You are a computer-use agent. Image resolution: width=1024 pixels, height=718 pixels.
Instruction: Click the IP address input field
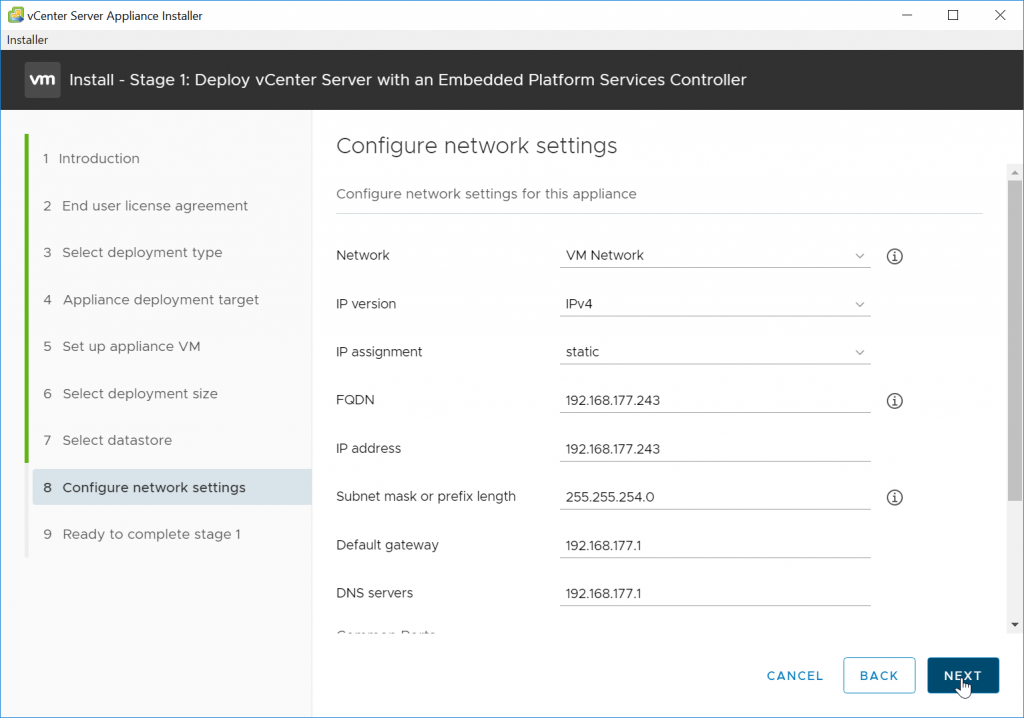(x=715, y=449)
